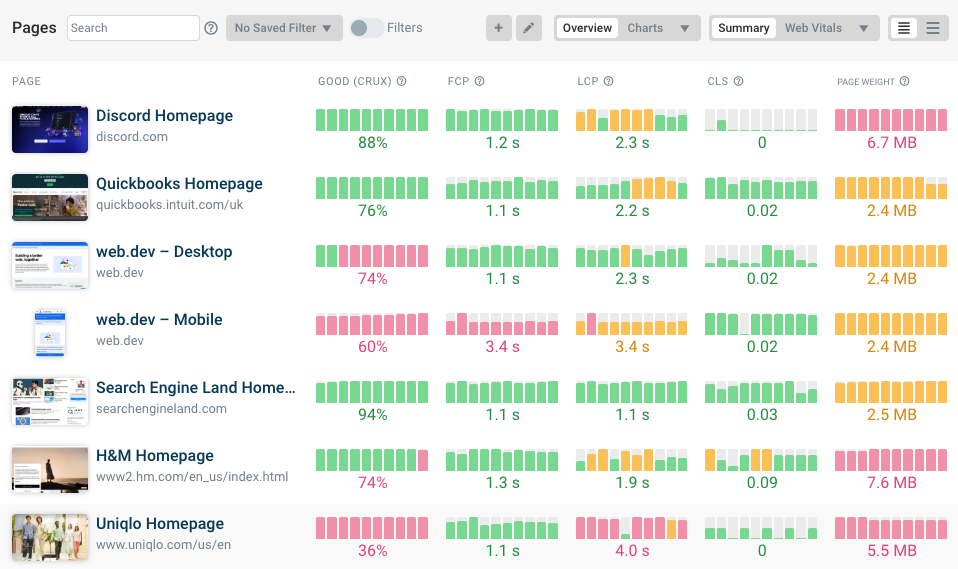The image size is (958, 569).
Task: Click the GOOD (CRUX) column header text
Action: coord(354,81)
